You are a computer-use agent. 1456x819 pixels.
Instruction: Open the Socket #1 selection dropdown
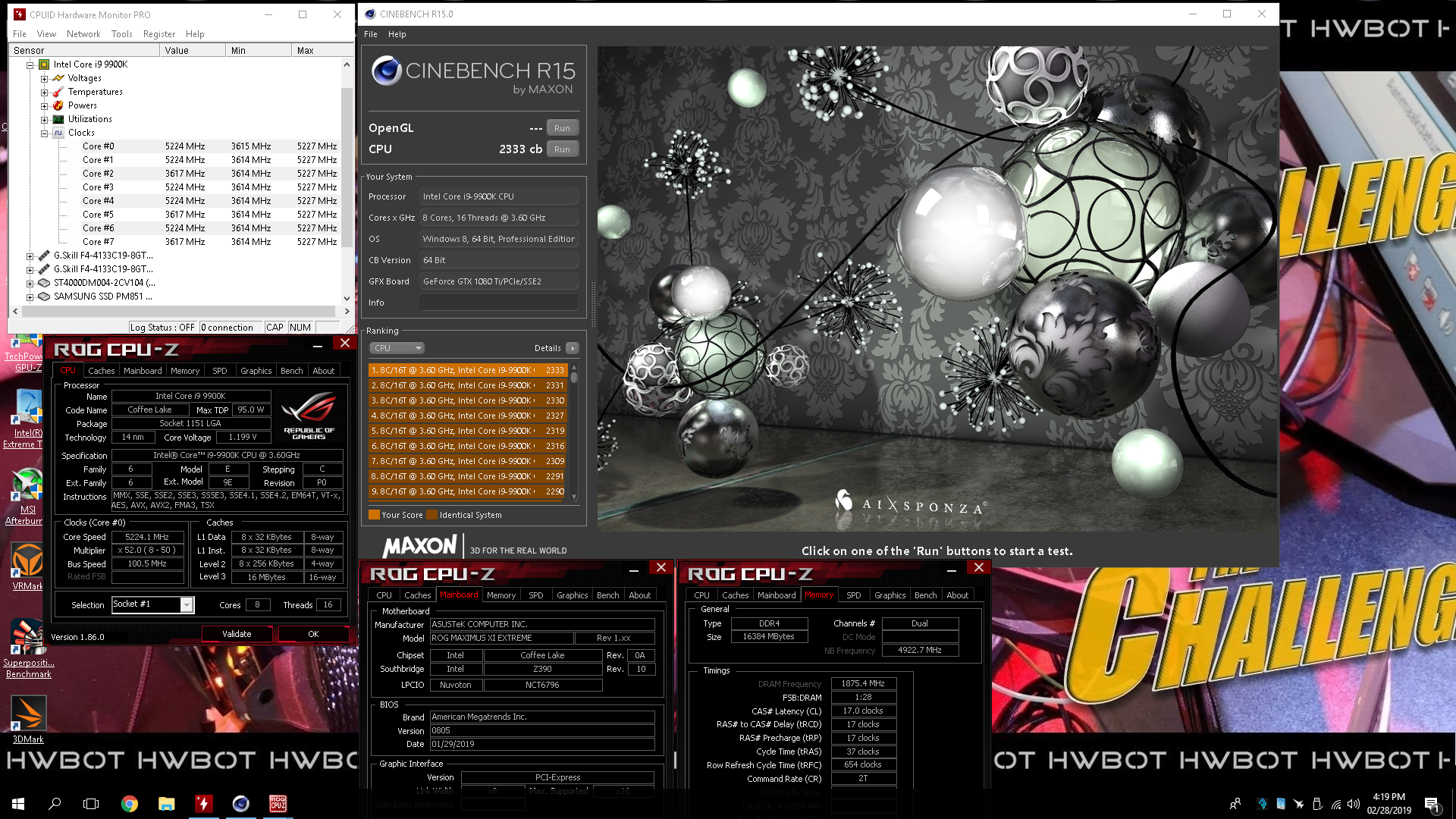186,604
